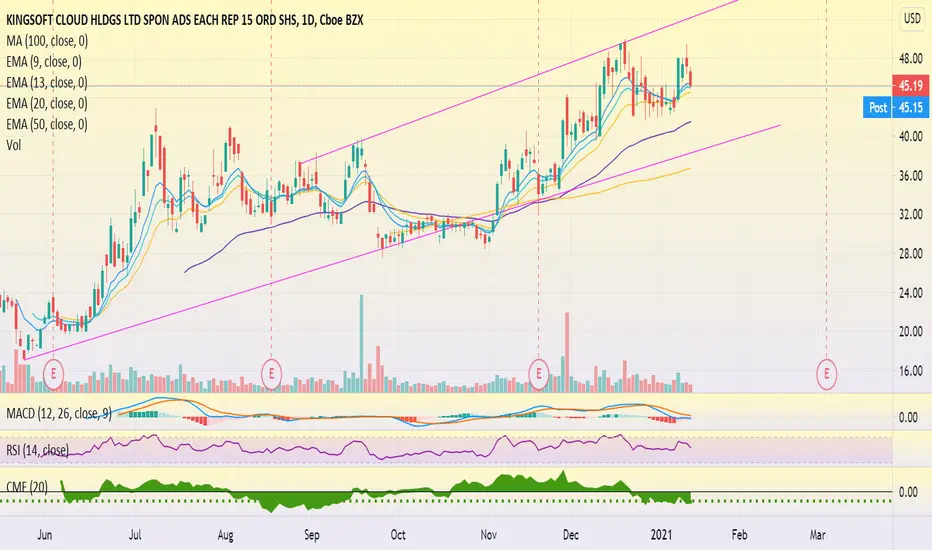Click the CMF pane 0.00 axis label

pos(908,492)
